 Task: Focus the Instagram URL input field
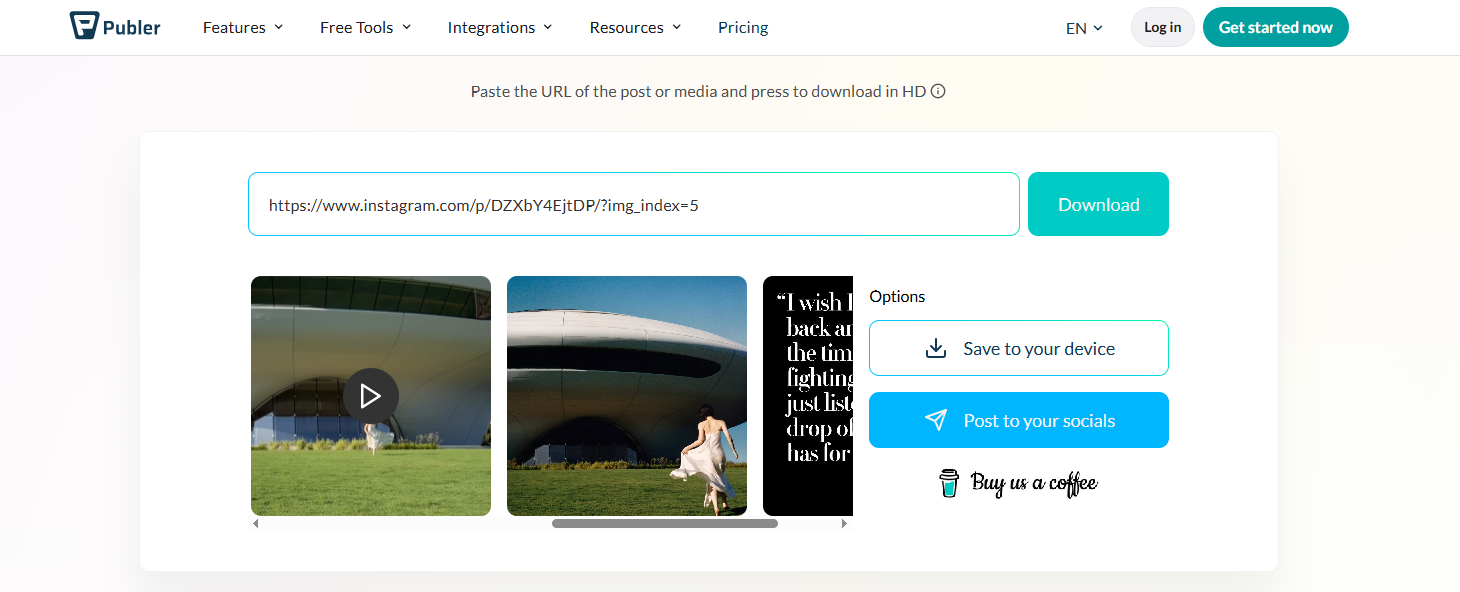click(634, 204)
